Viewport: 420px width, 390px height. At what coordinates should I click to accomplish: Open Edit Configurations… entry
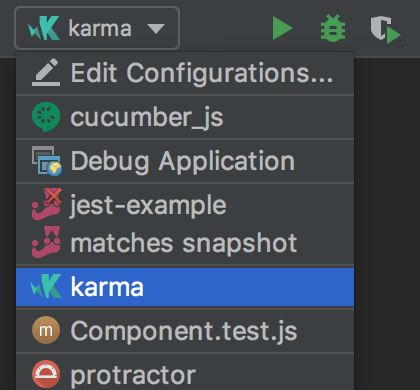[185, 73]
